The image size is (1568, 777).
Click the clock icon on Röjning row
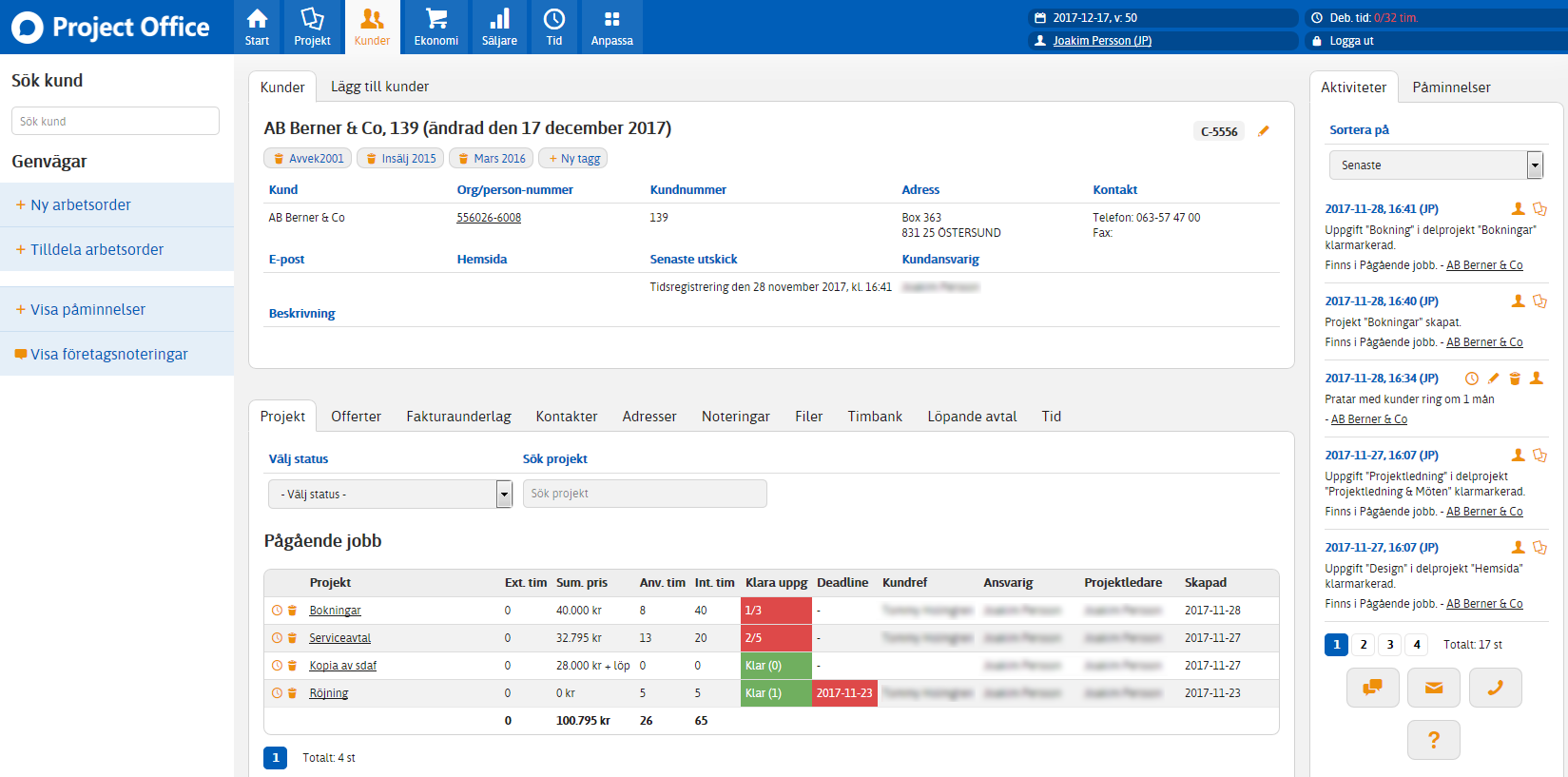[x=277, y=693]
